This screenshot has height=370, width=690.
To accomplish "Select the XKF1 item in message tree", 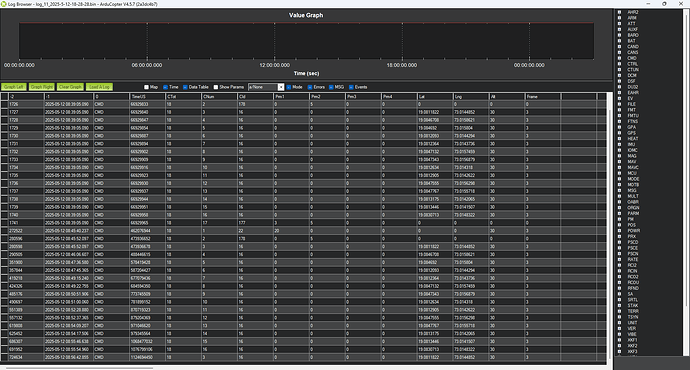I will coord(632,340).
